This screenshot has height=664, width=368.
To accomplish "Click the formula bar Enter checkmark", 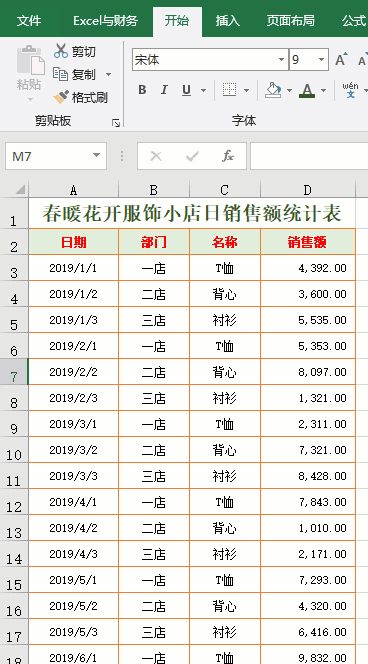I will click(192, 156).
